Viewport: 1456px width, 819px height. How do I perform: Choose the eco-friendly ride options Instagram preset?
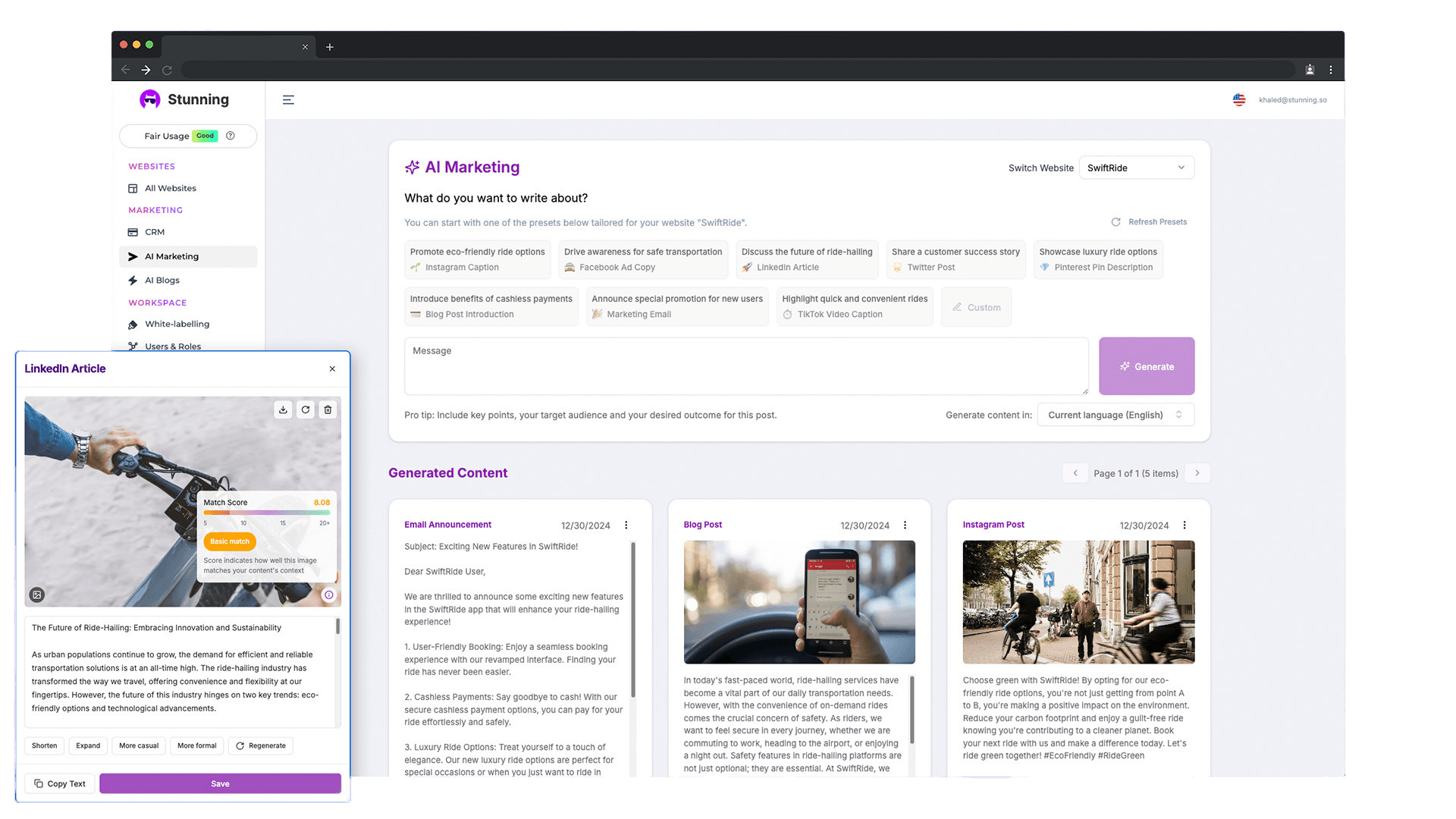click(x=478, y=259)
